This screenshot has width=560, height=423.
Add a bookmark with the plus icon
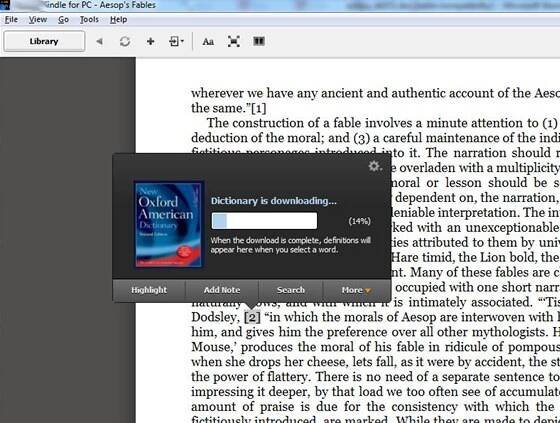[x=150, y=41]
